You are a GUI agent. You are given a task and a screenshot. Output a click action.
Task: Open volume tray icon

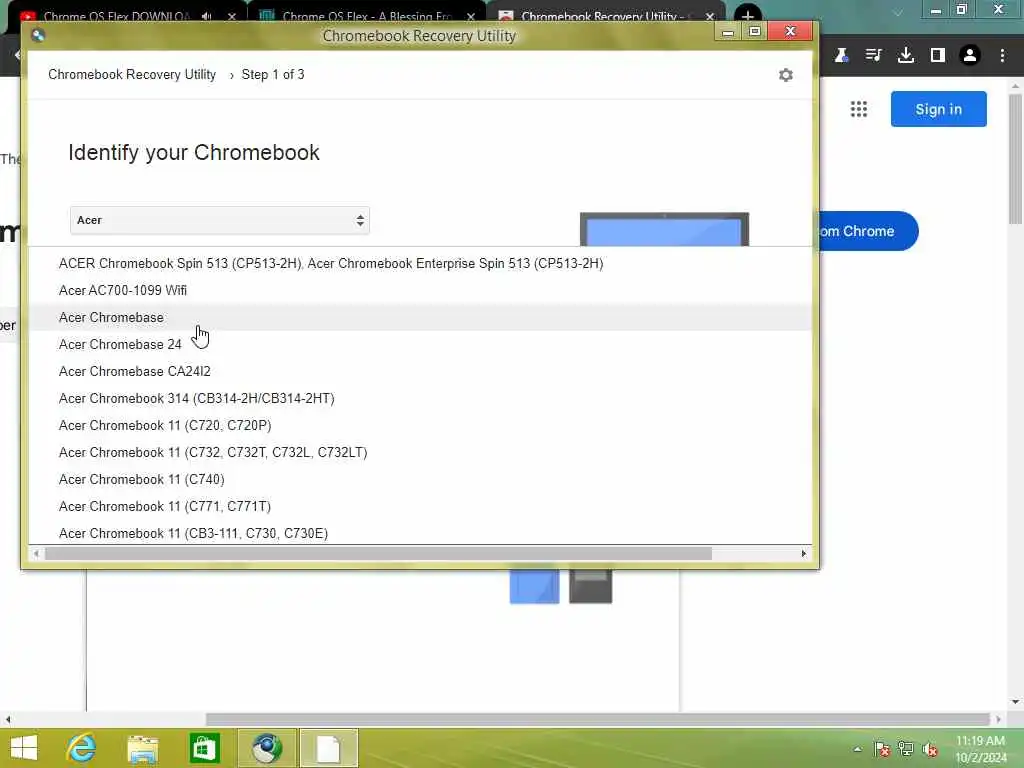click(930, 749)
